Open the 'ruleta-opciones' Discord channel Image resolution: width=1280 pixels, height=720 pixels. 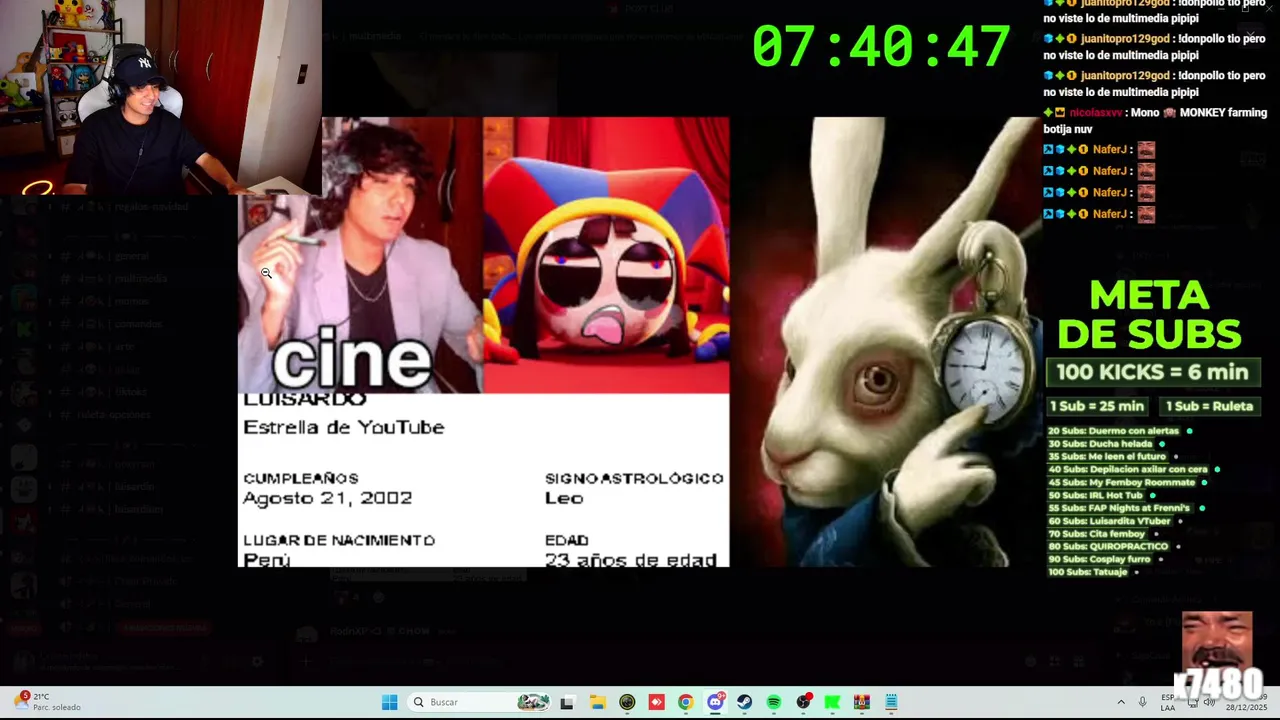click(x=113, y=415)
